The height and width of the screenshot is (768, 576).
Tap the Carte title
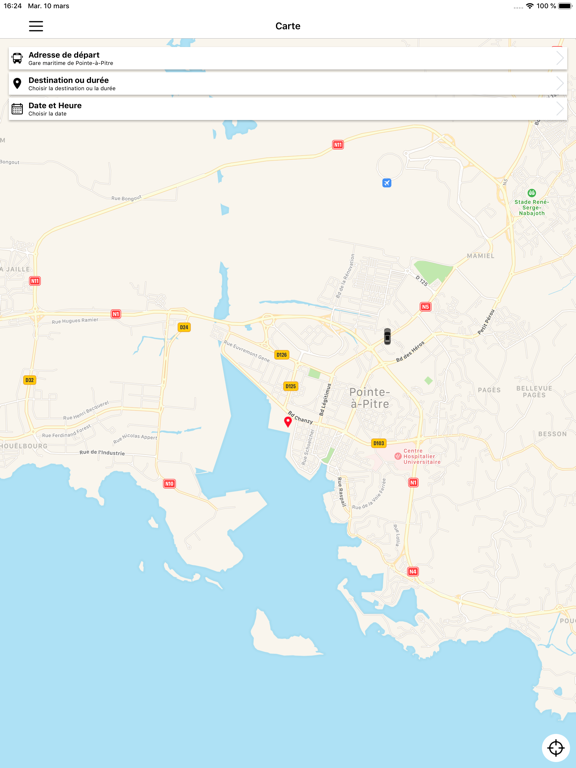288,26
